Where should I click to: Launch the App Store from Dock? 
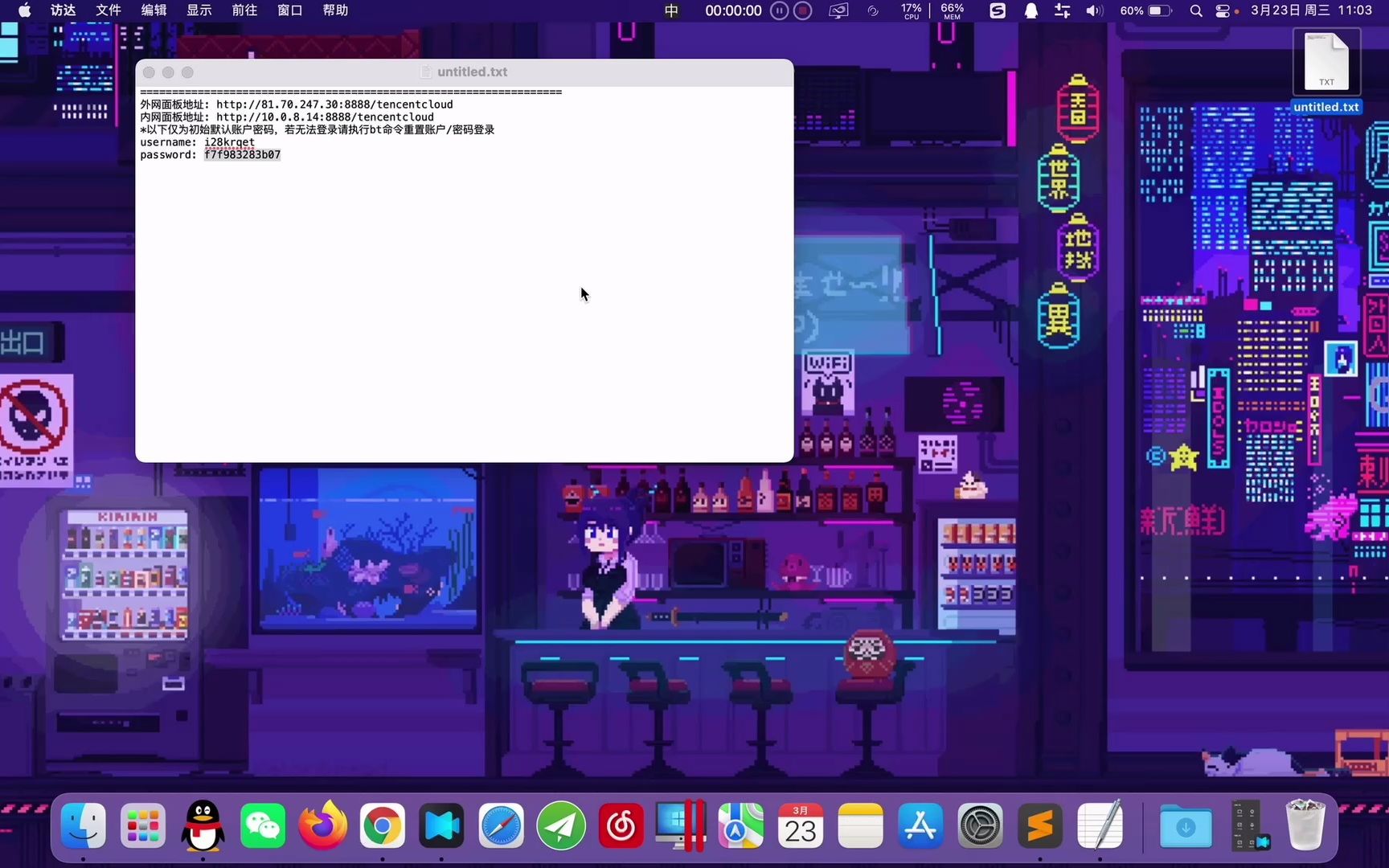coord(920,825)
